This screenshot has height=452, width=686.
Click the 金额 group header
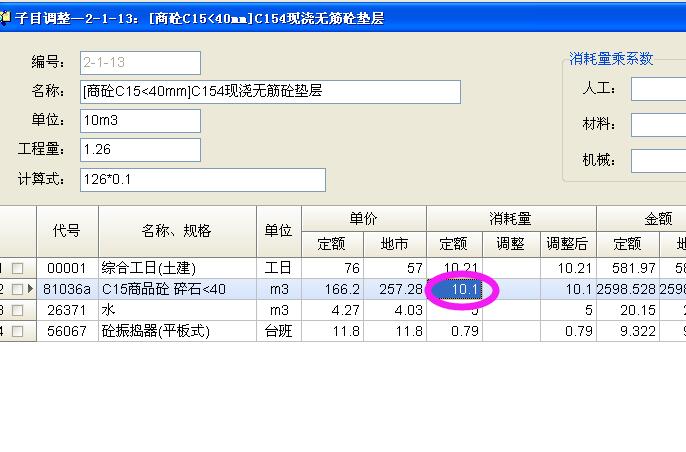[x=641, y=218]
